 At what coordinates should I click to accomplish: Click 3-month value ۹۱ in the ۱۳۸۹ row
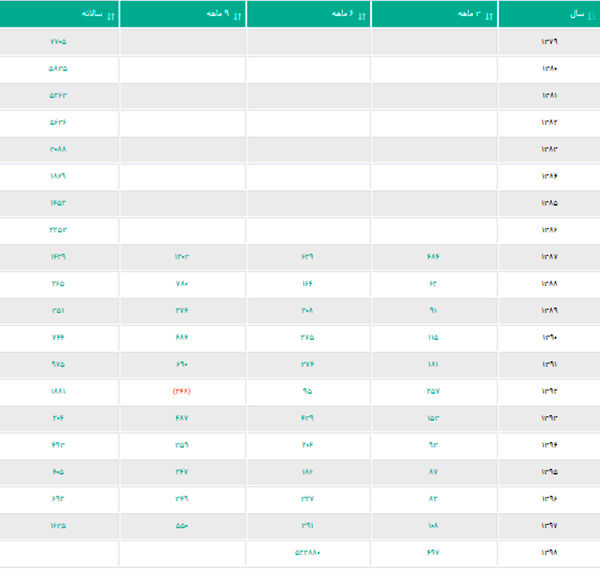point(433,310)
